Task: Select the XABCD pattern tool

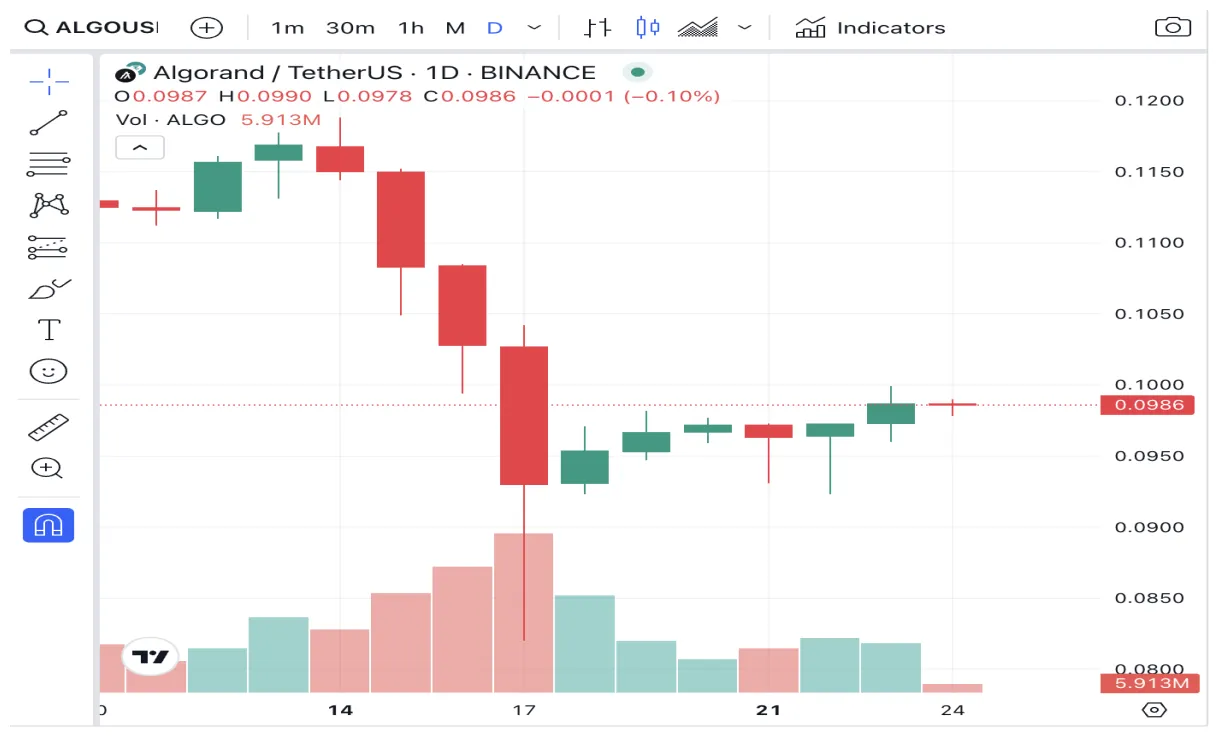Action: coord(47,204)
